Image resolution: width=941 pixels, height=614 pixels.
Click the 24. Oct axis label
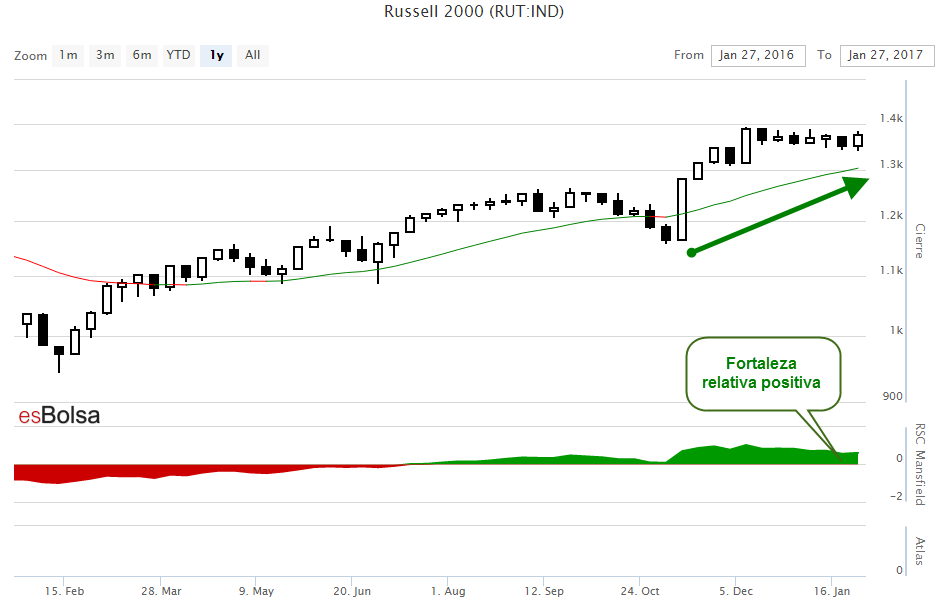640,591
